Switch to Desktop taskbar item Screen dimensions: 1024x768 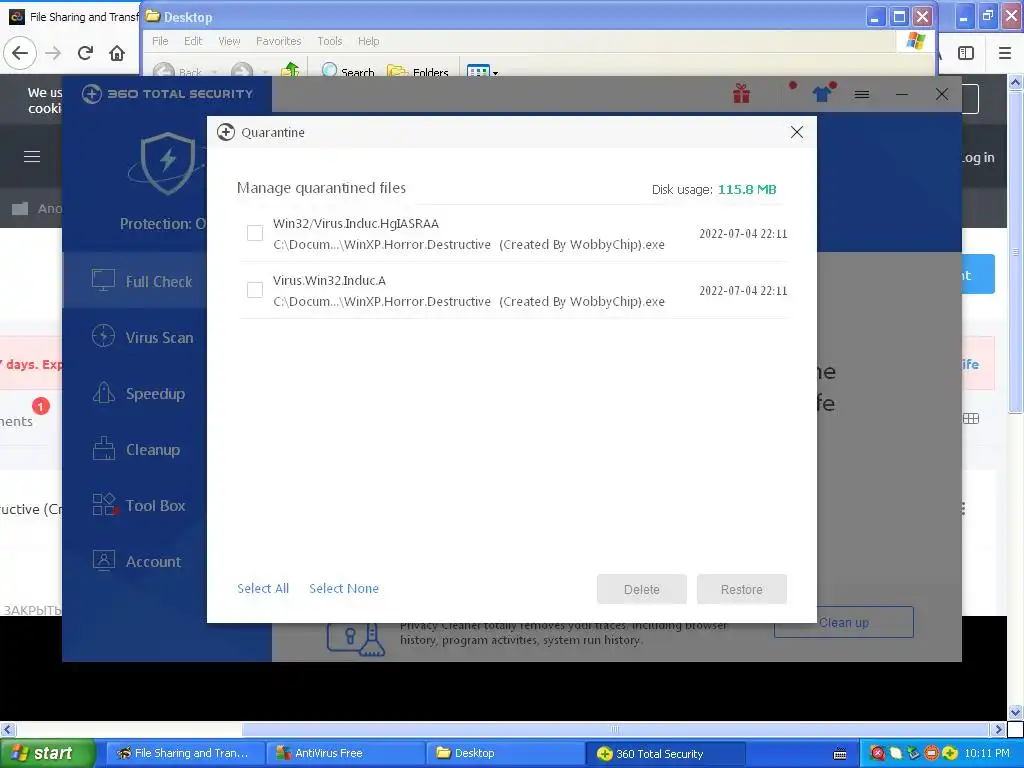505,753
